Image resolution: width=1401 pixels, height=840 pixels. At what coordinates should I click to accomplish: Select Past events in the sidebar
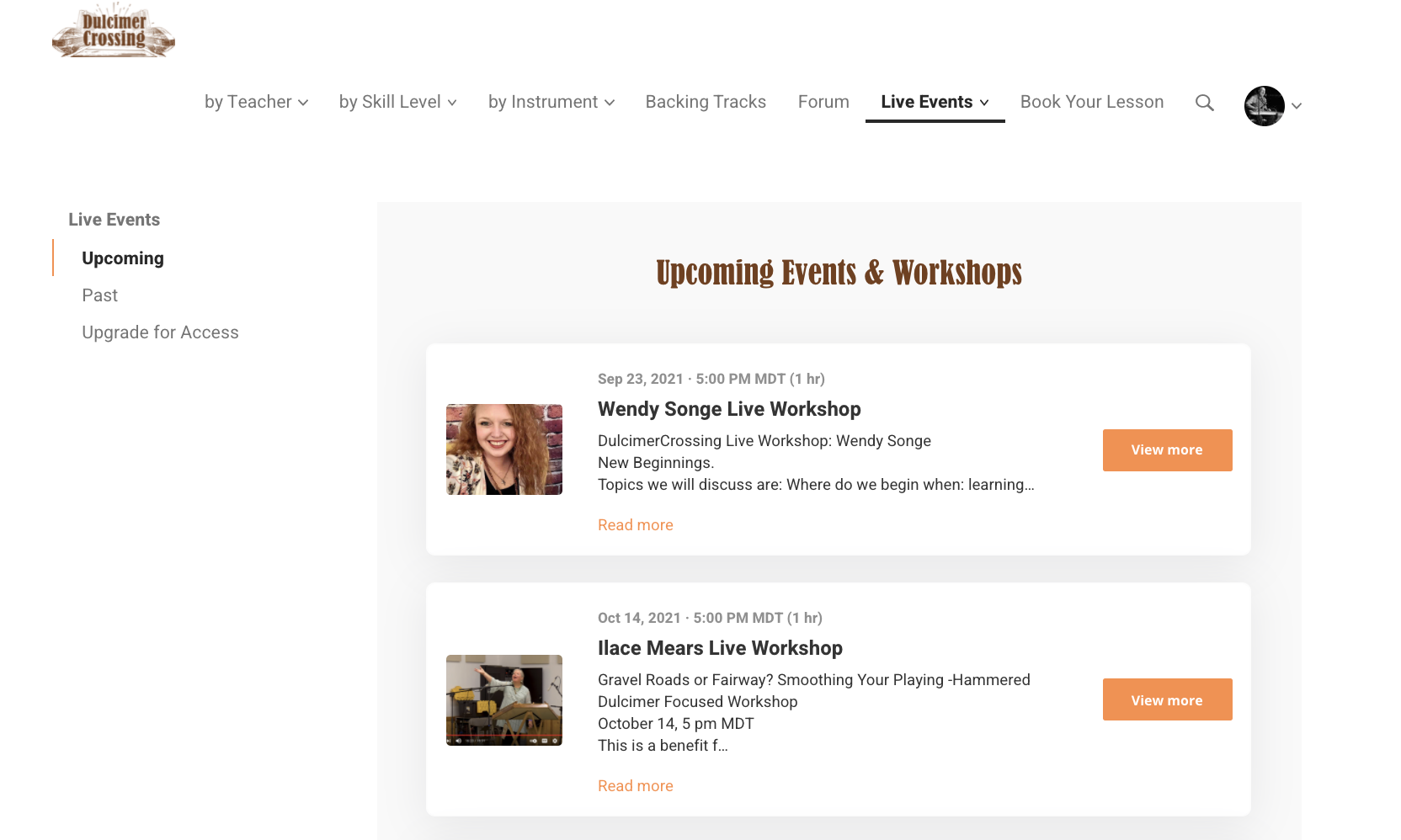tap(99, 295)
